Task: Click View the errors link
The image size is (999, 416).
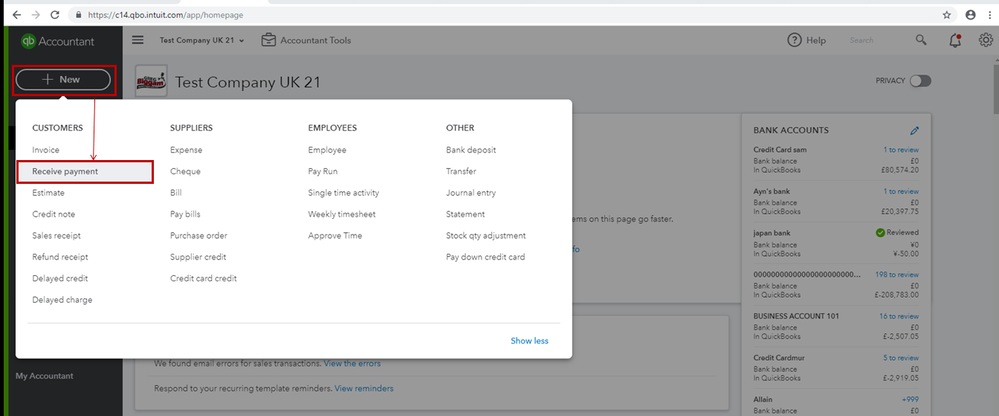Action: [x=352, y=363]
